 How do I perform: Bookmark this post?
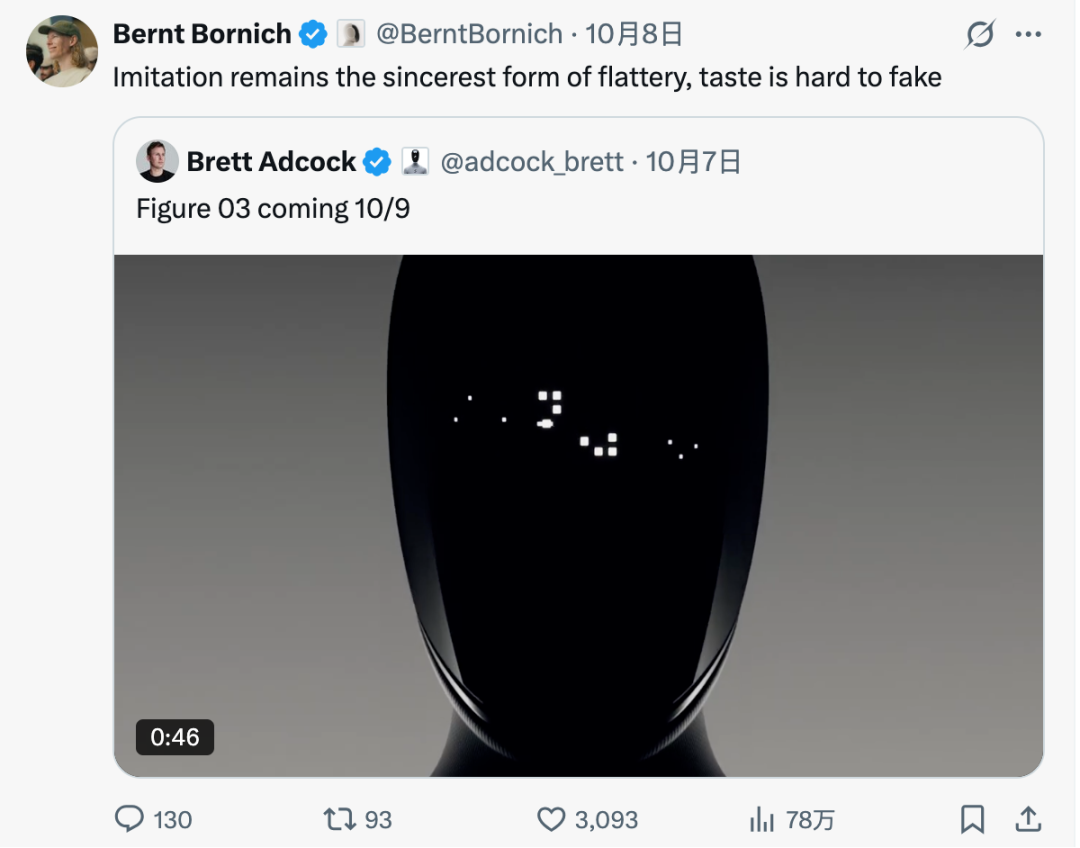click(972, 820)
